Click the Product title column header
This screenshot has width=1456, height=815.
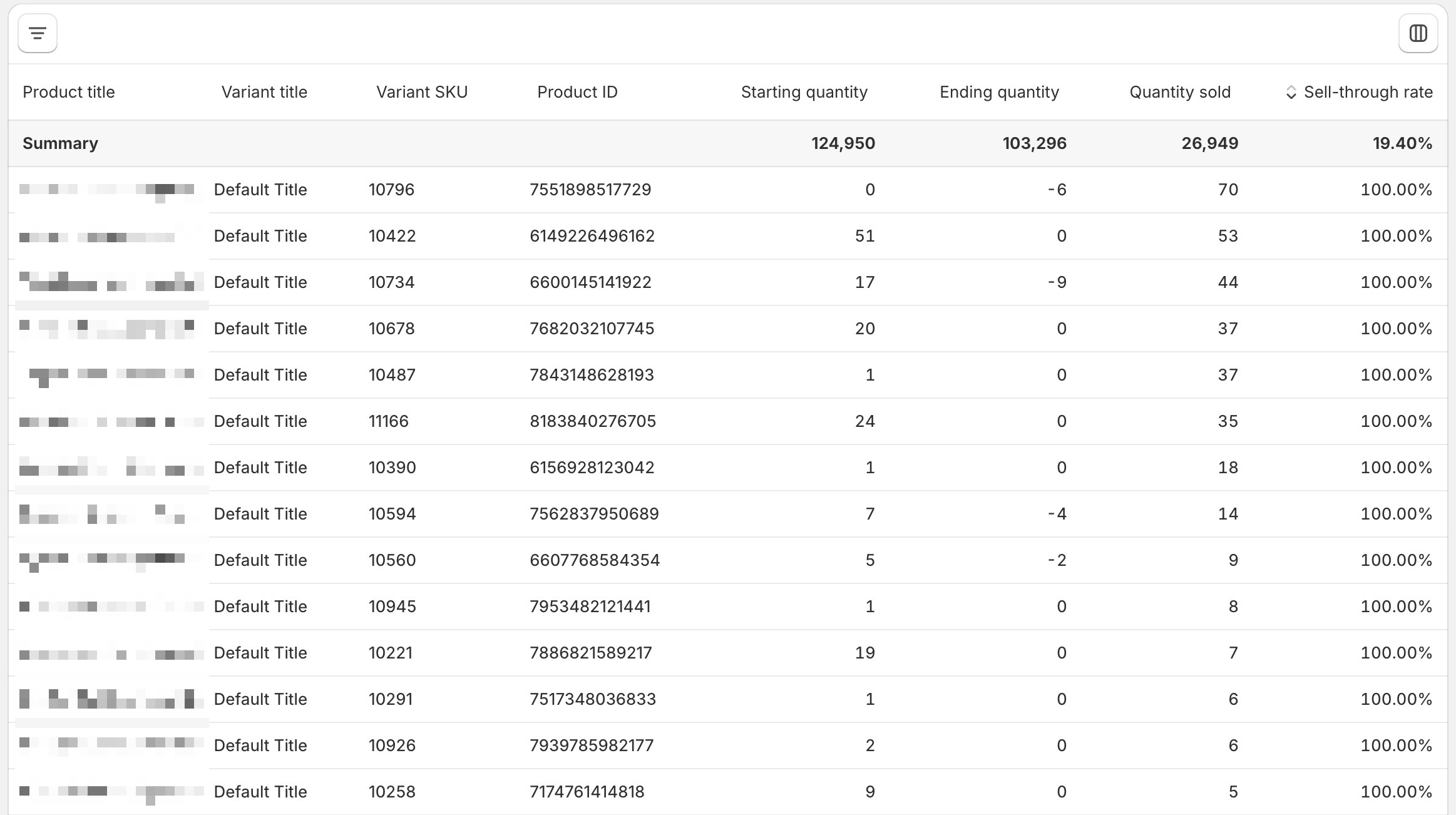[69, 92]
